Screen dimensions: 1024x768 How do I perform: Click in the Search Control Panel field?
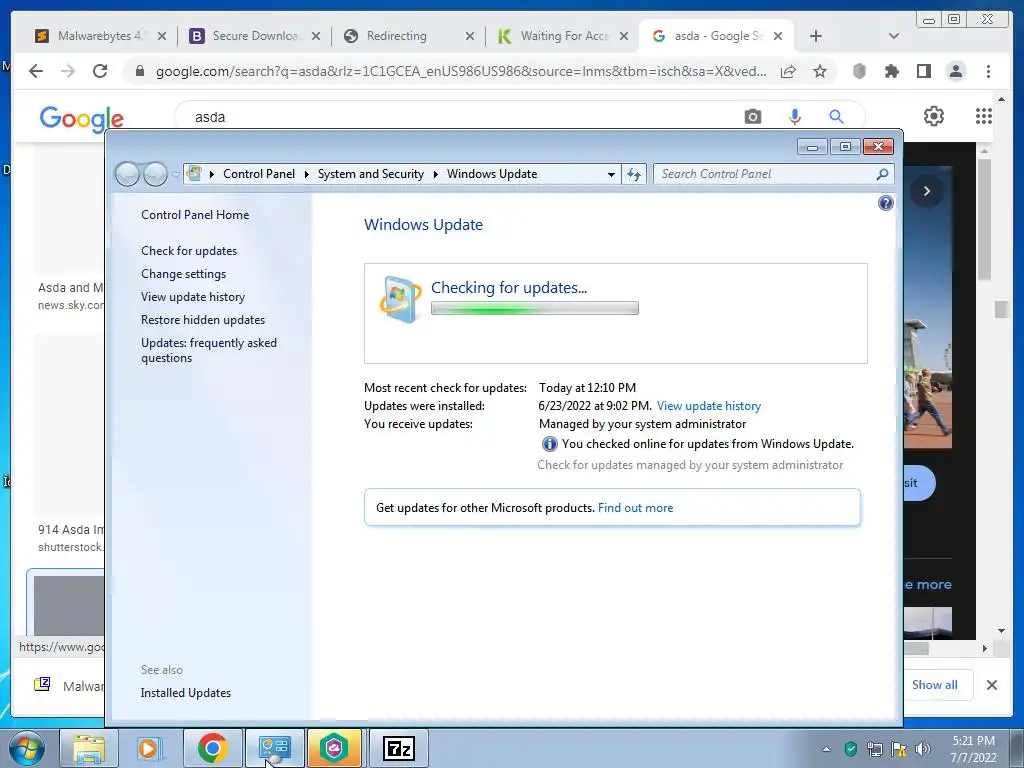click(x=765, y=174)
